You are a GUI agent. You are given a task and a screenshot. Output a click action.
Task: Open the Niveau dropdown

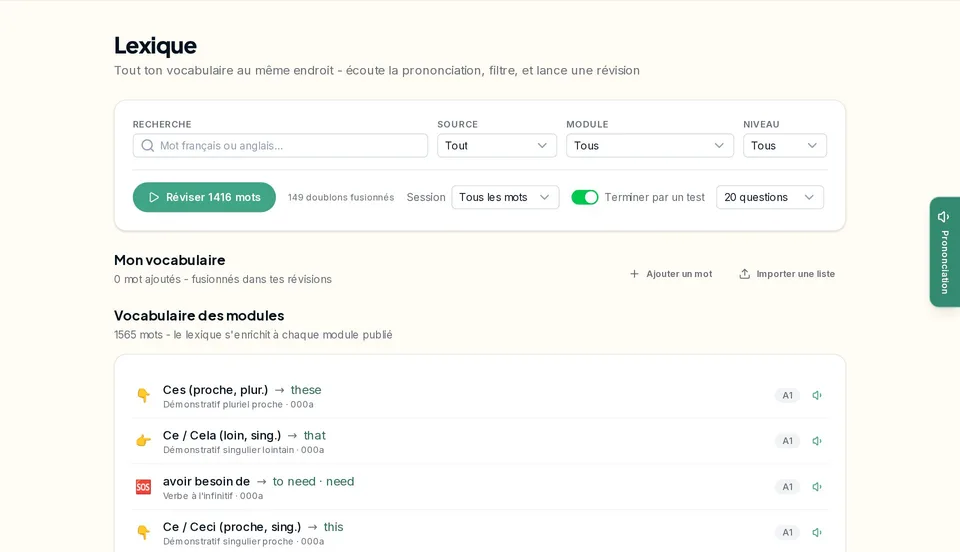pyautogui.click(x=785, y=146)
